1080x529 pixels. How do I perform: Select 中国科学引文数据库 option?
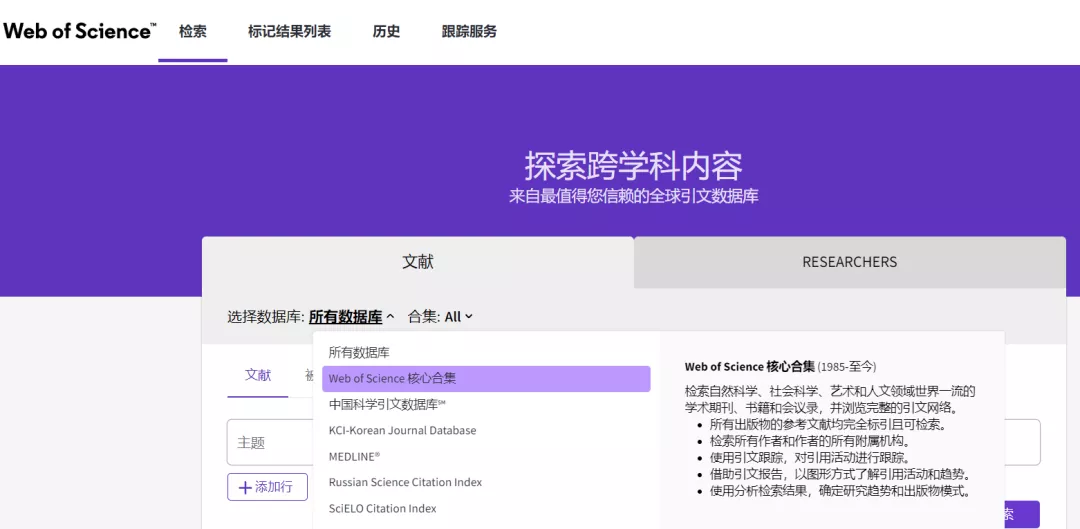coord(486,404)
